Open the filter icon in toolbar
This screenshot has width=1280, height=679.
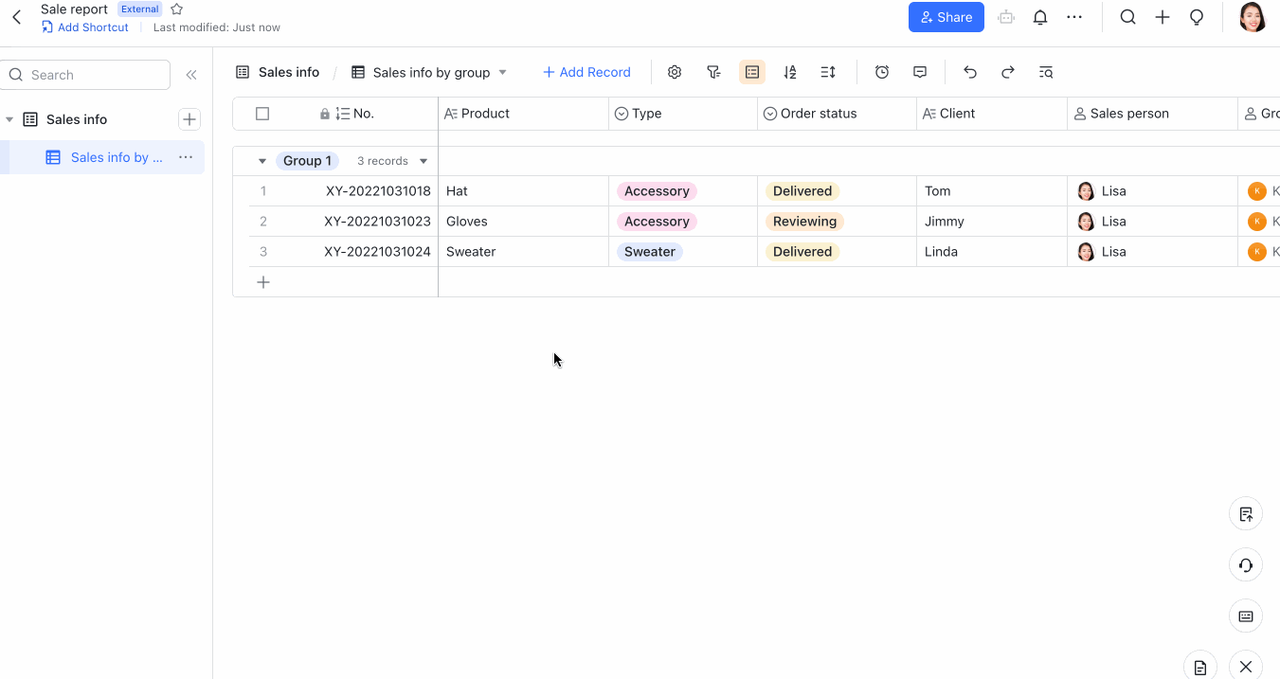713,72
